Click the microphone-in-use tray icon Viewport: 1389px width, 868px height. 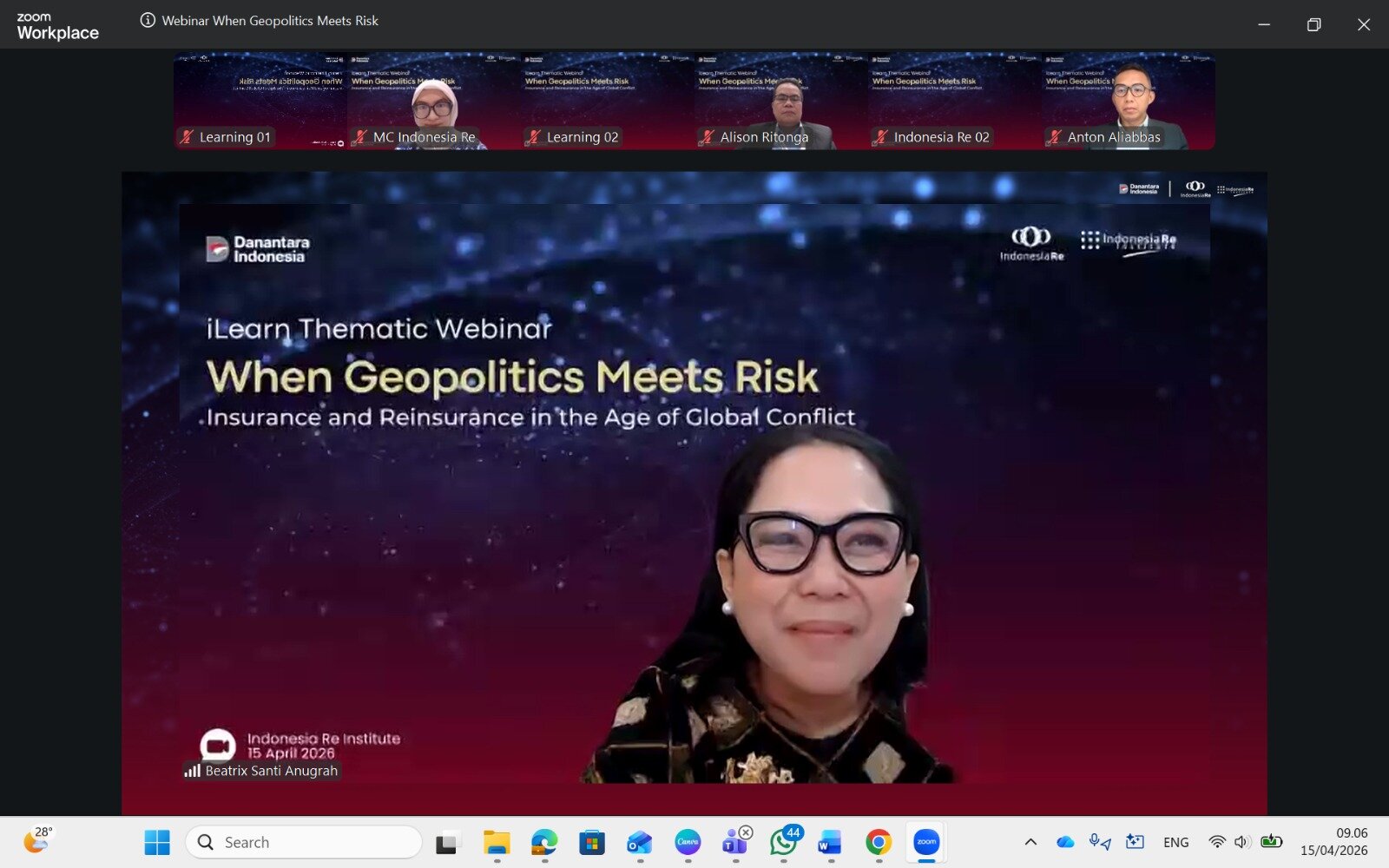click(x=1100, y=842)
